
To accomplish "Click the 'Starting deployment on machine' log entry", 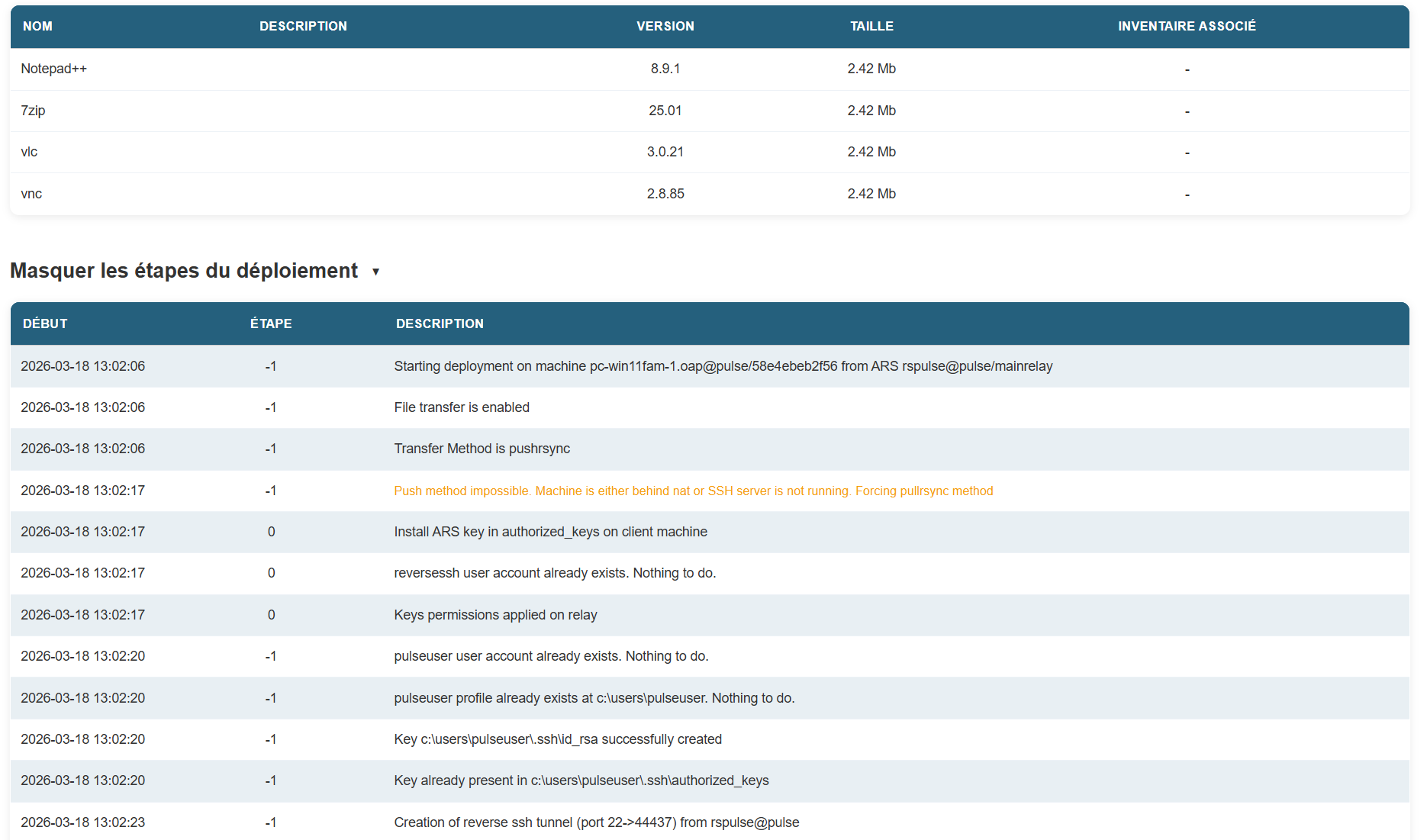I will pos(723,366).
